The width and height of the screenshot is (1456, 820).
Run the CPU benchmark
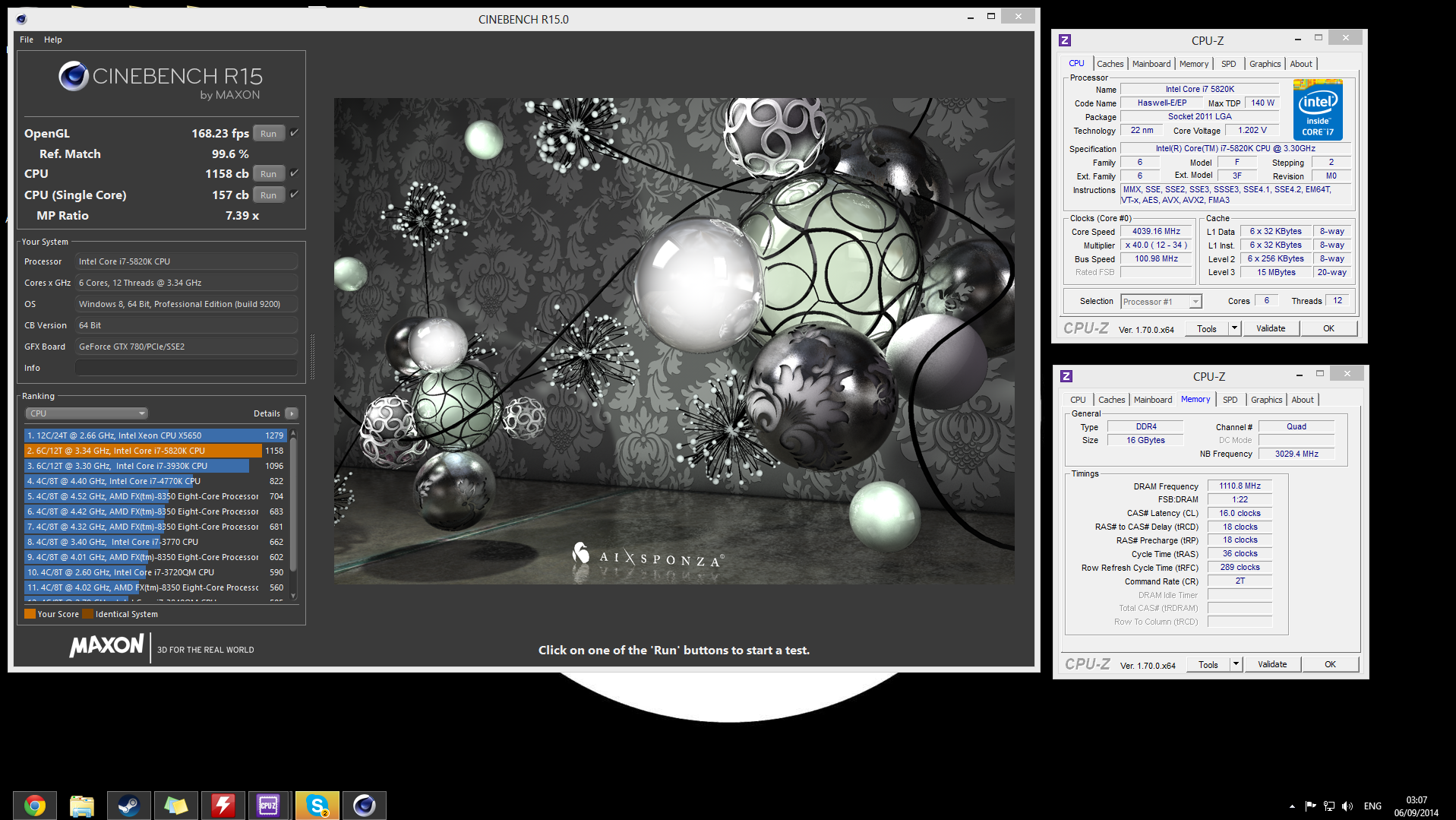(269, 174)
